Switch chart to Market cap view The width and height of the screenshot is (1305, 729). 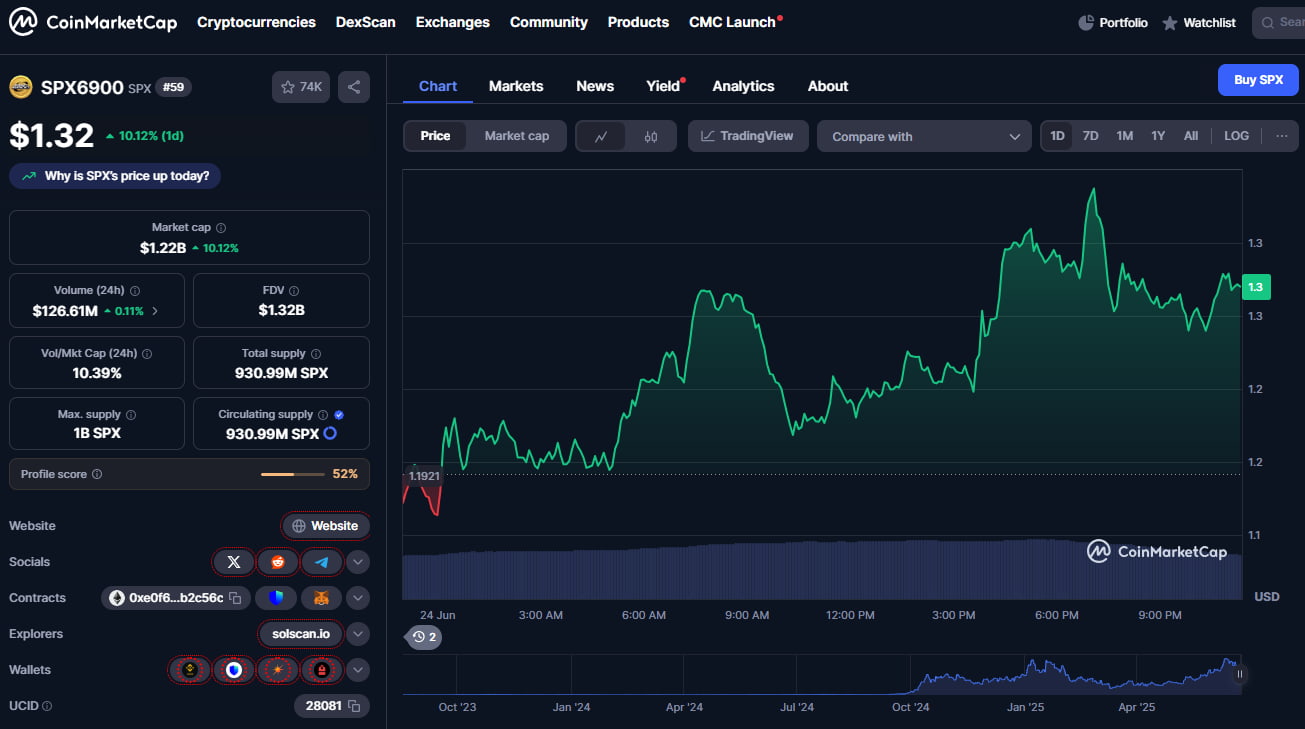[517, 136]
